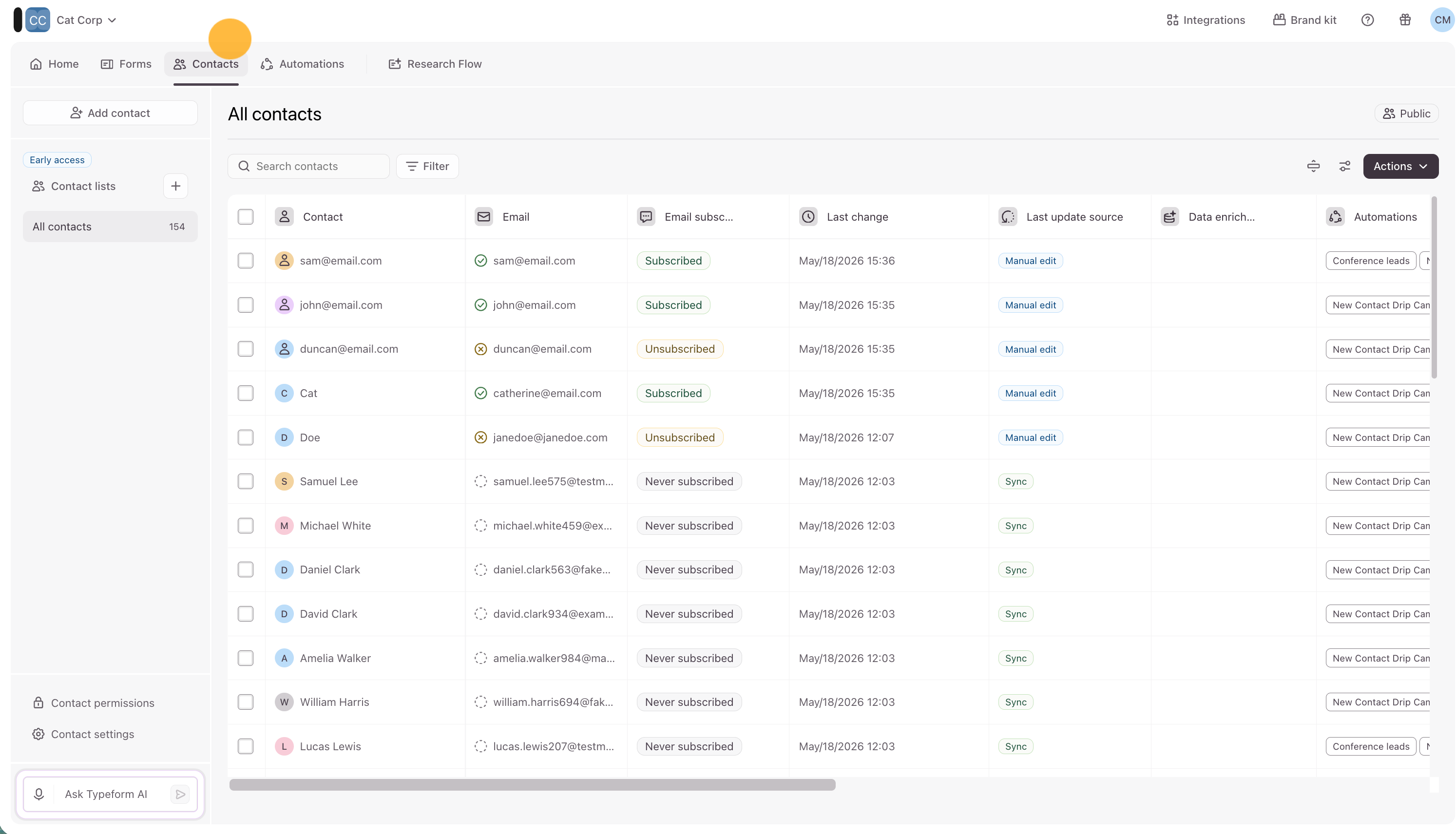1456x834 pixels.
Task: Tick the Amelia Walker row checkbox
Action: click(x=246, y=658)
